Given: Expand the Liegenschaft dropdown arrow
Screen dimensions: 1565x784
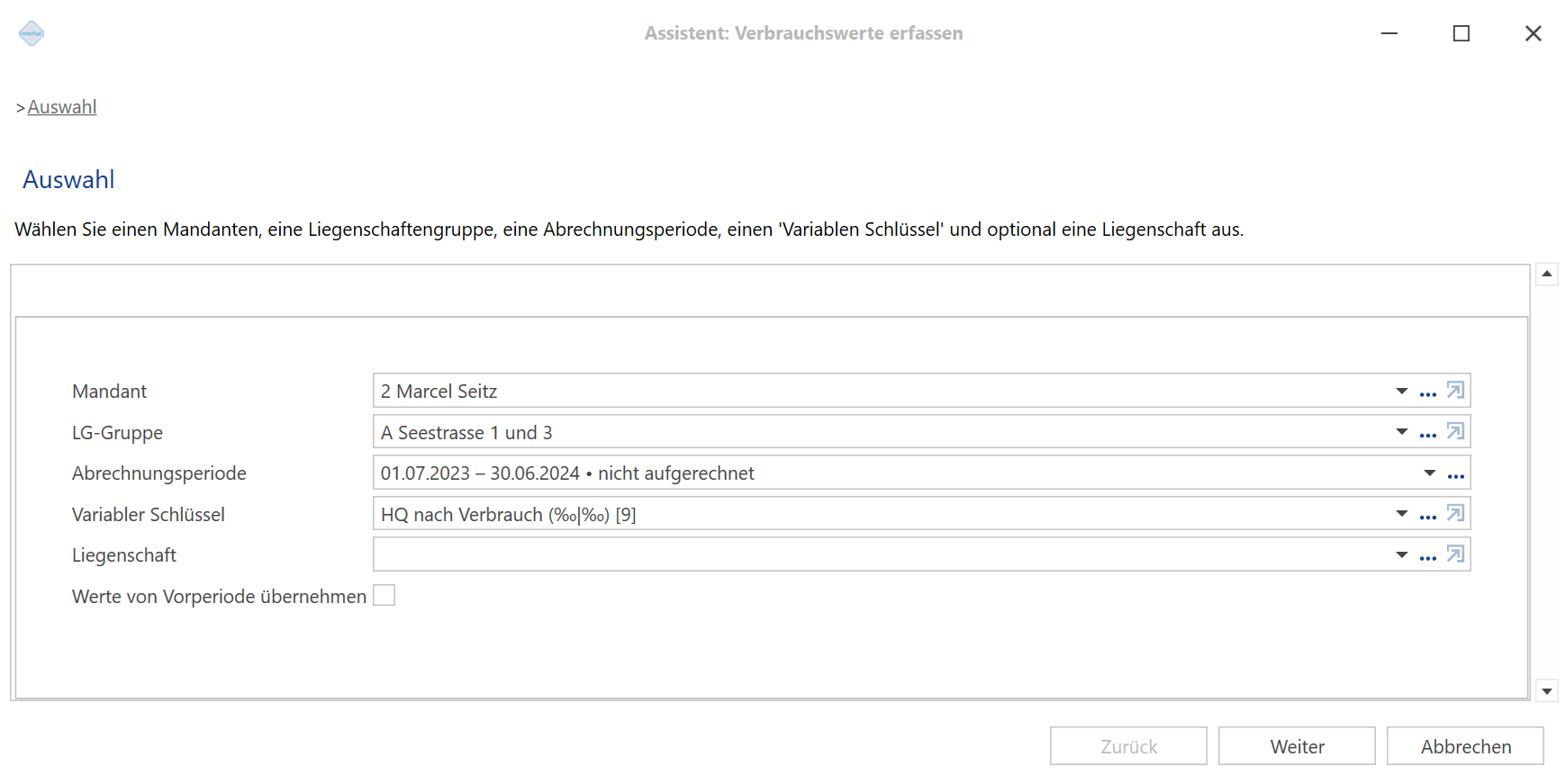Looking at the screenshot, I should (1402, 554).
